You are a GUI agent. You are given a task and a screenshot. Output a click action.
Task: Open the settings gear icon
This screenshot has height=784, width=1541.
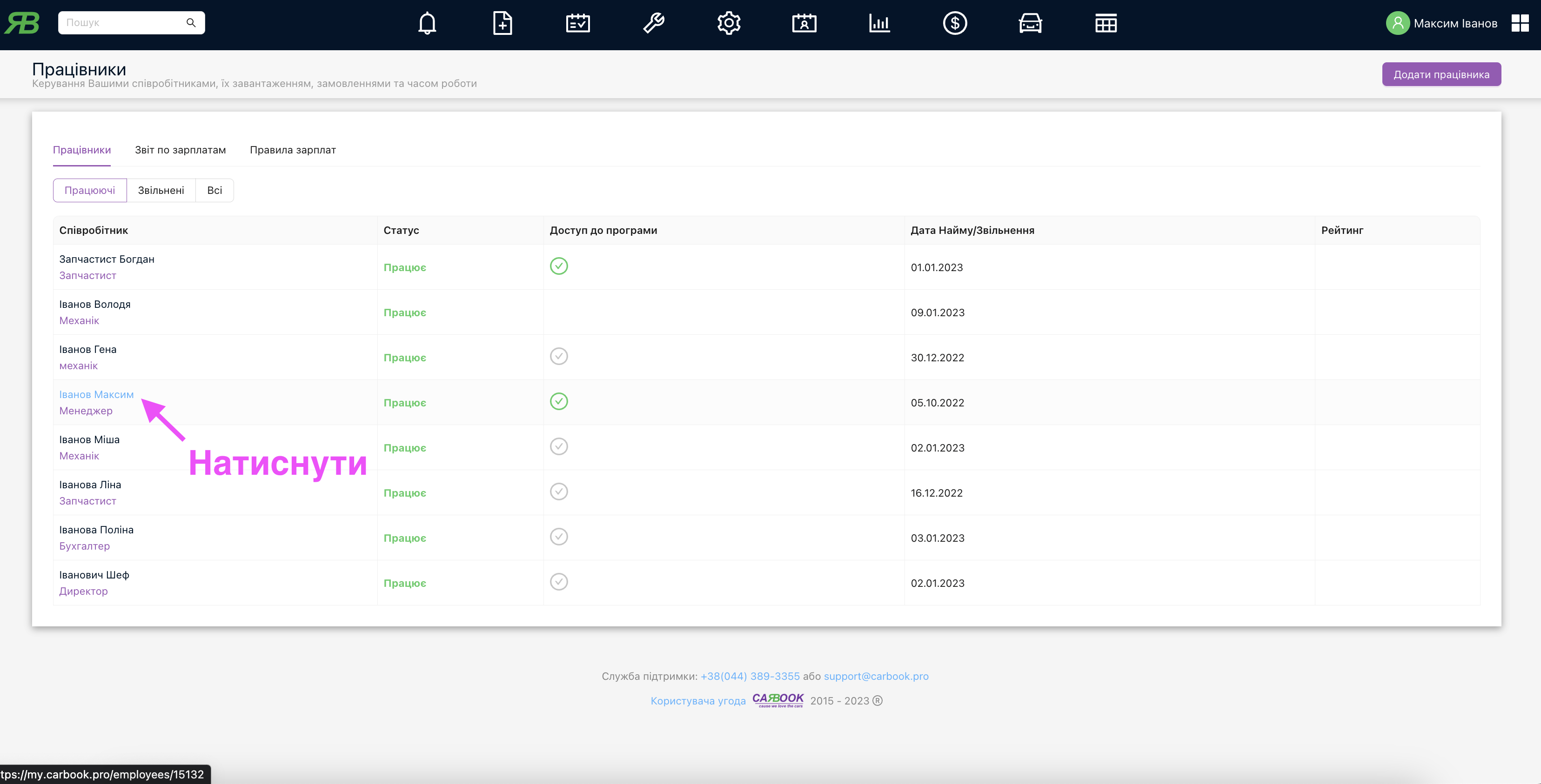click(x=729, y=24)
